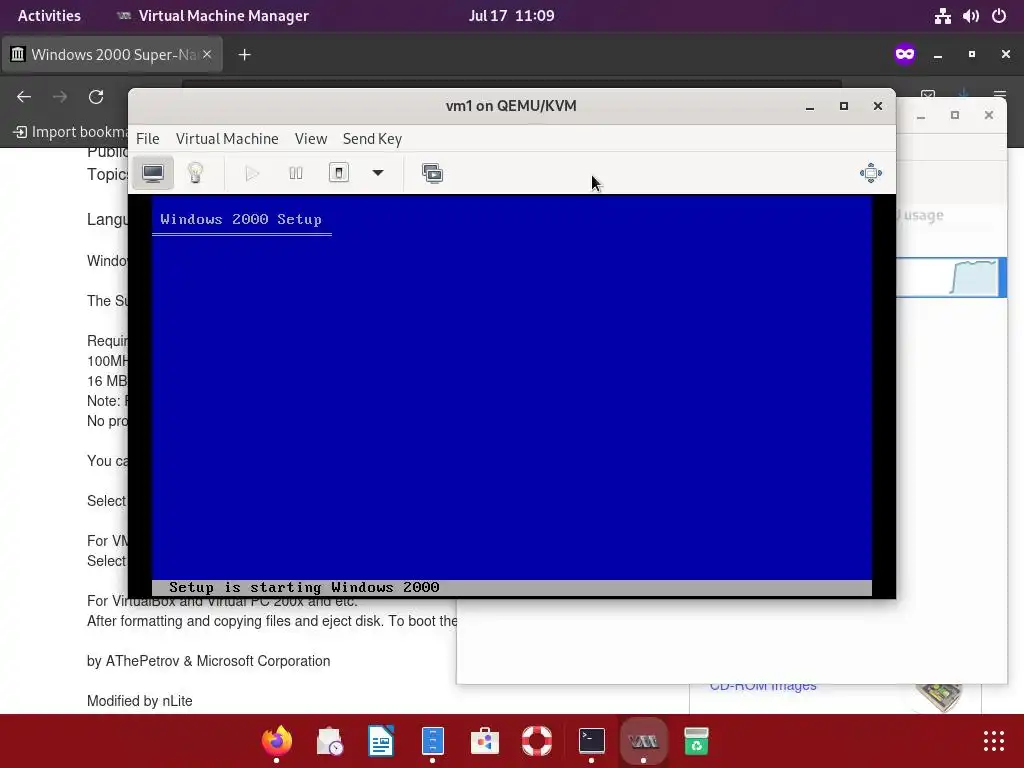Image resolution: width=1024 pixels, height=768 pixels.
Task: Open the Send Key menu
Action: (372, 138)
